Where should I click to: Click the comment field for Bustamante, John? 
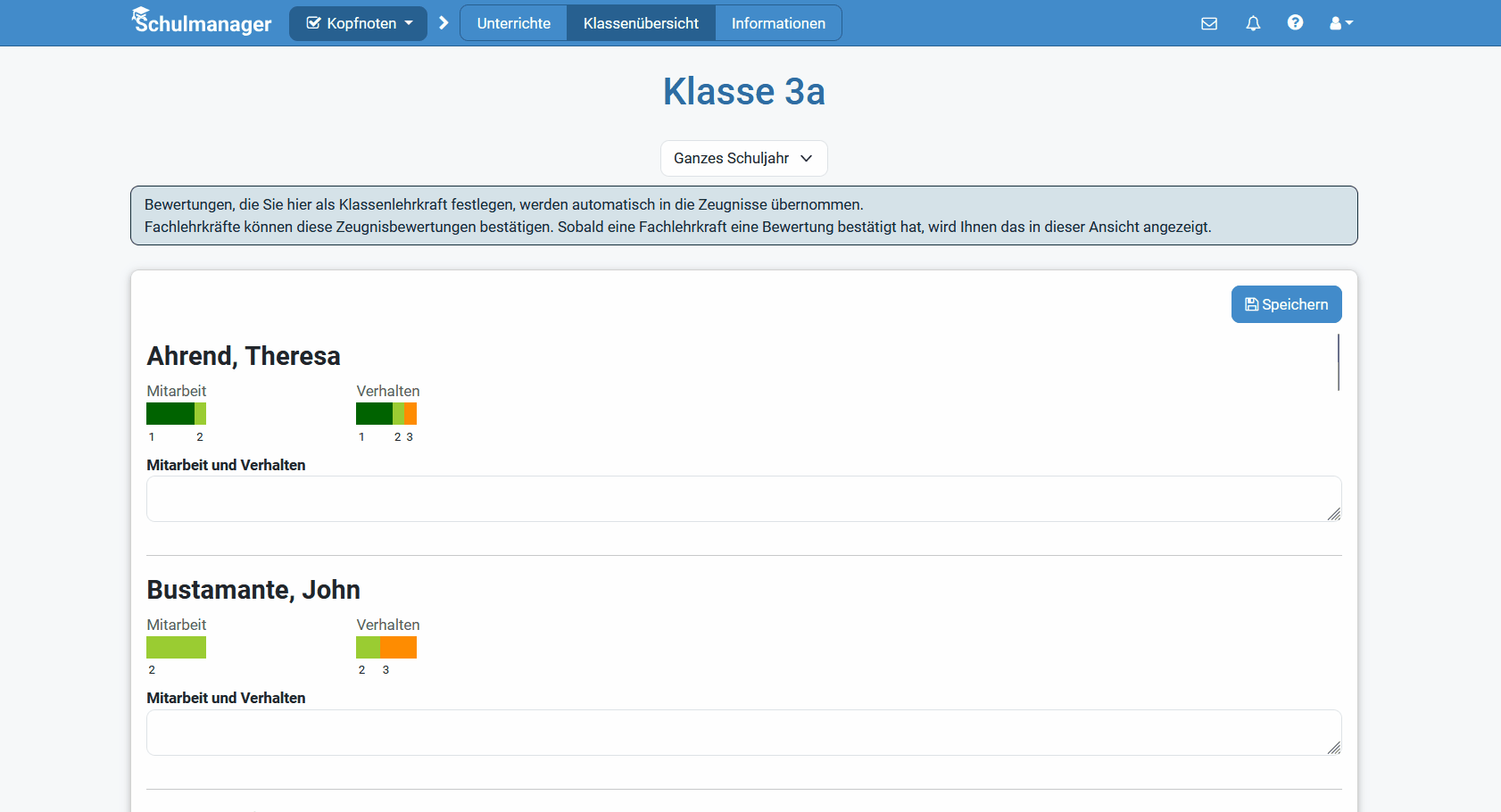click(x=743, y=733)
